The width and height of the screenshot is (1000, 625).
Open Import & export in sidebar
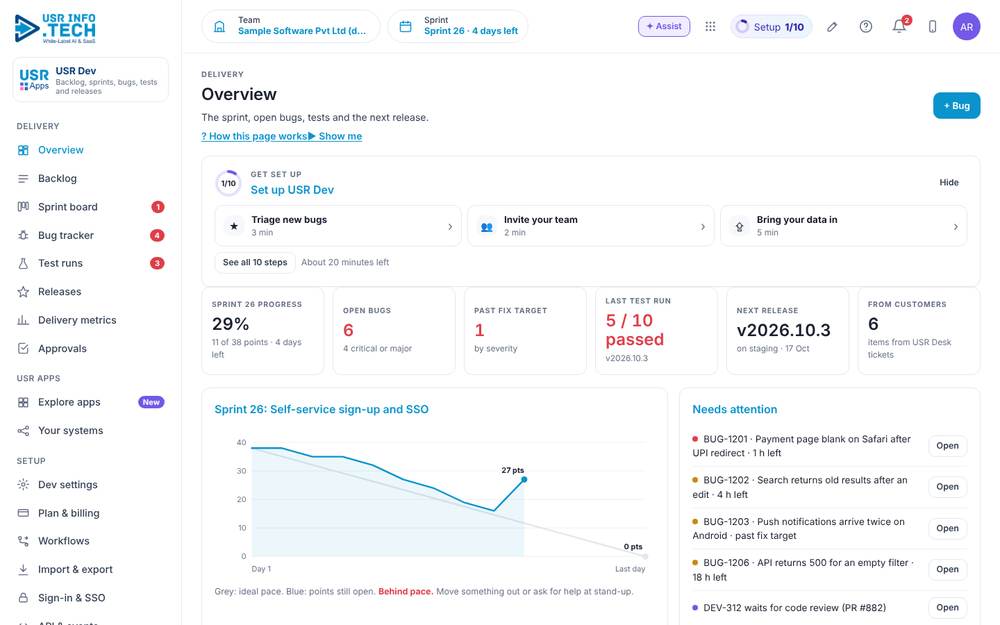[x=91, y=570]
